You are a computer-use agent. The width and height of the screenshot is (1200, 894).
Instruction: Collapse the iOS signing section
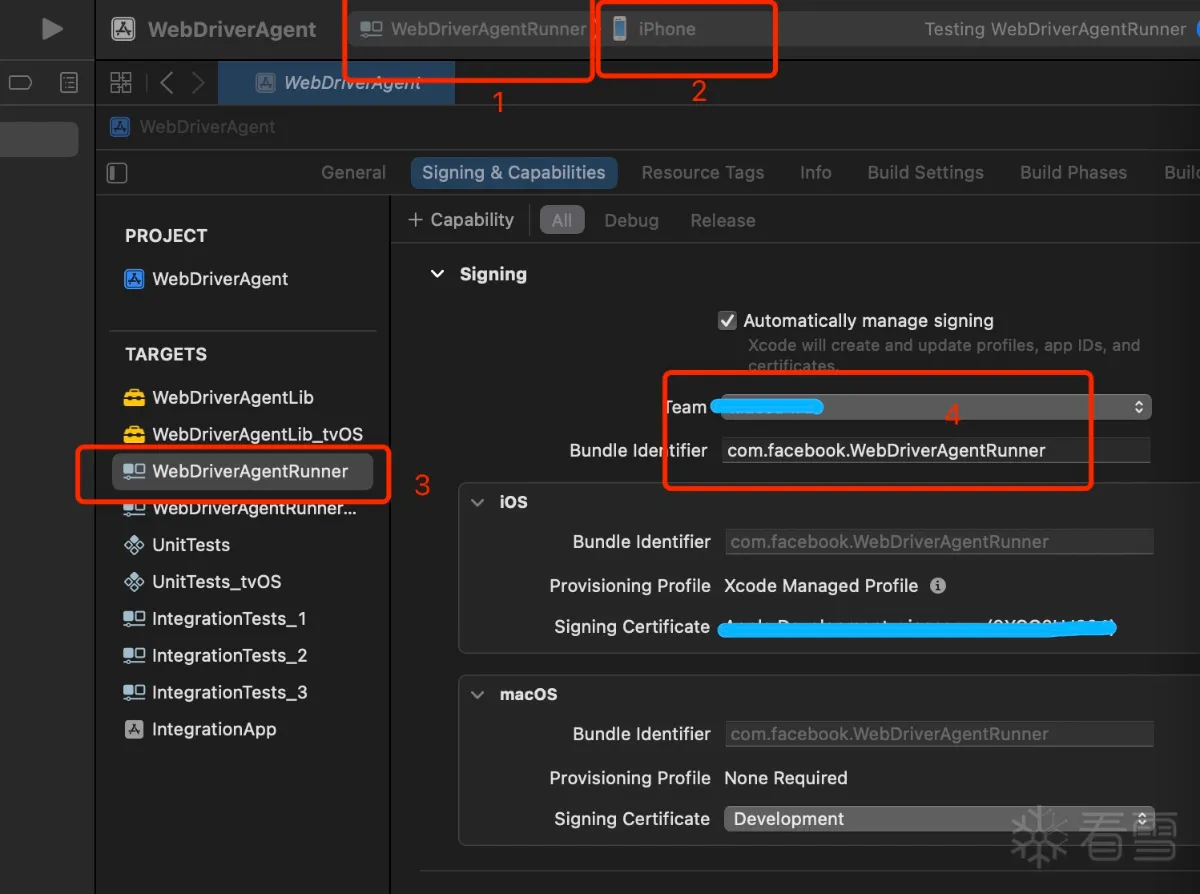point(477,502)
